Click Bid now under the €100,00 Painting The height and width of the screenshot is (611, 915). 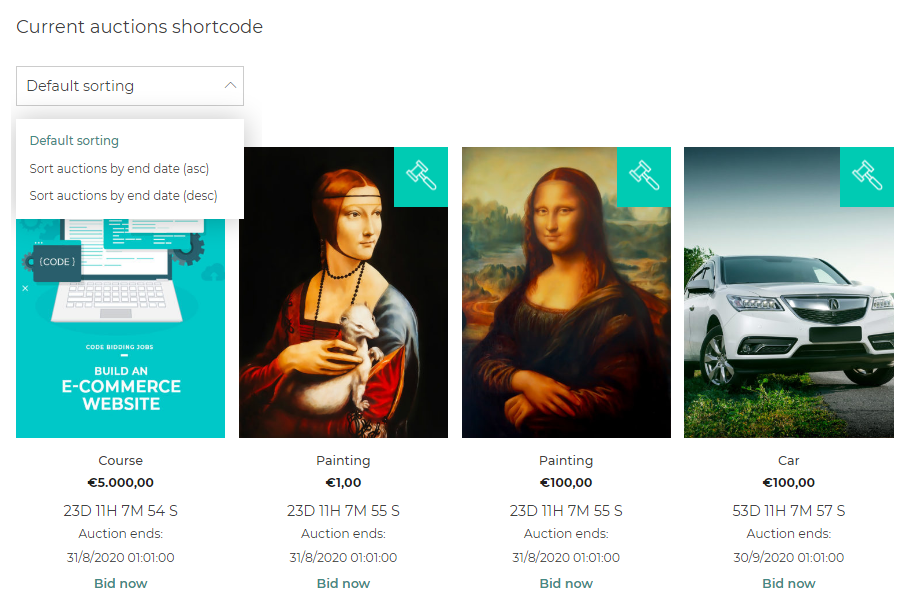coord(566,584)
